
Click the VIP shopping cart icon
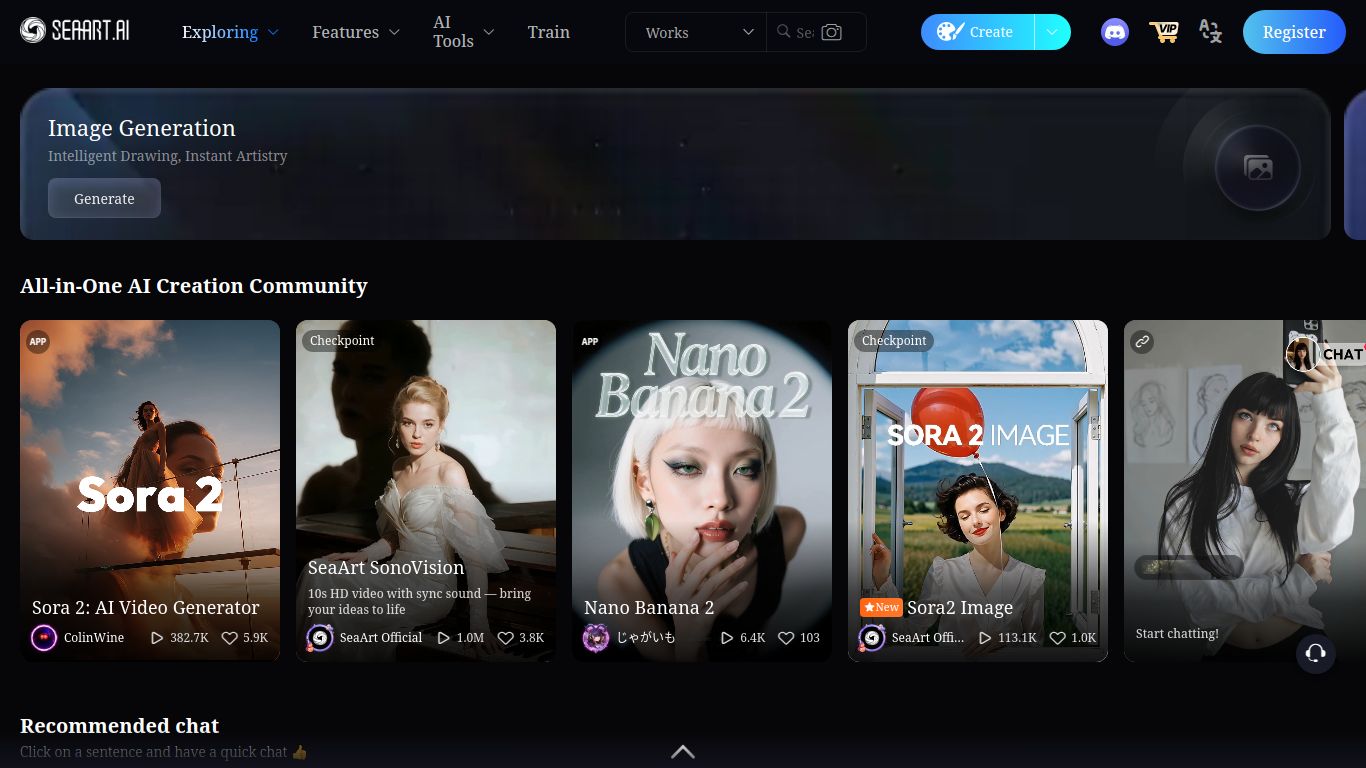[1163, 32]
